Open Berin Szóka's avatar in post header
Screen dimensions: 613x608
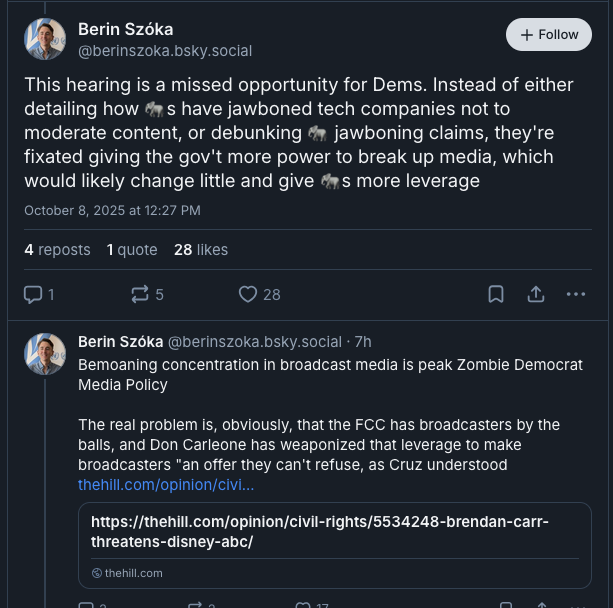[x=45, y=39]
